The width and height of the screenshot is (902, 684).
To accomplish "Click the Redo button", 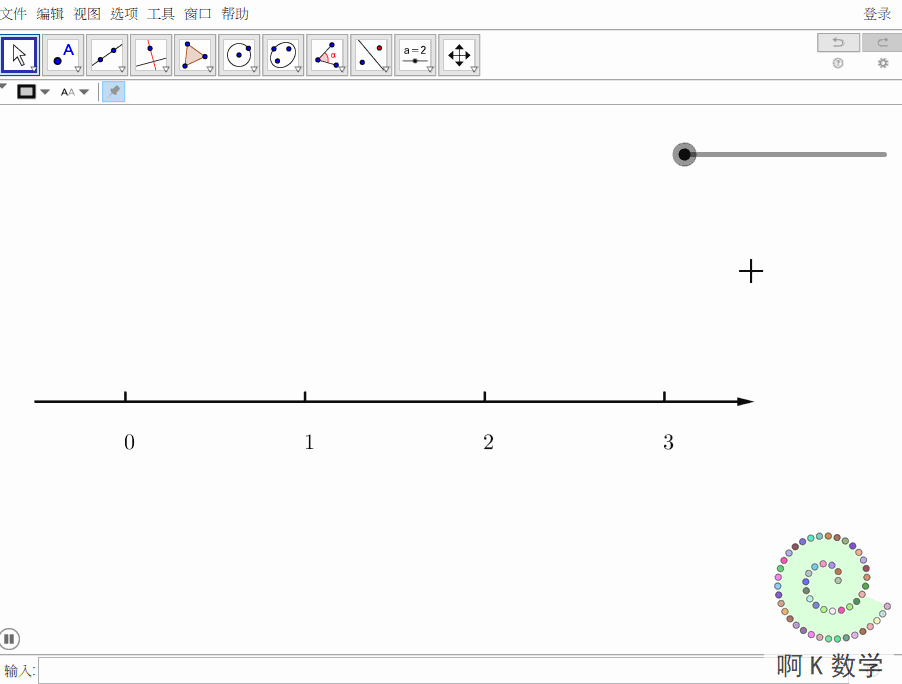I will [882, 43].
